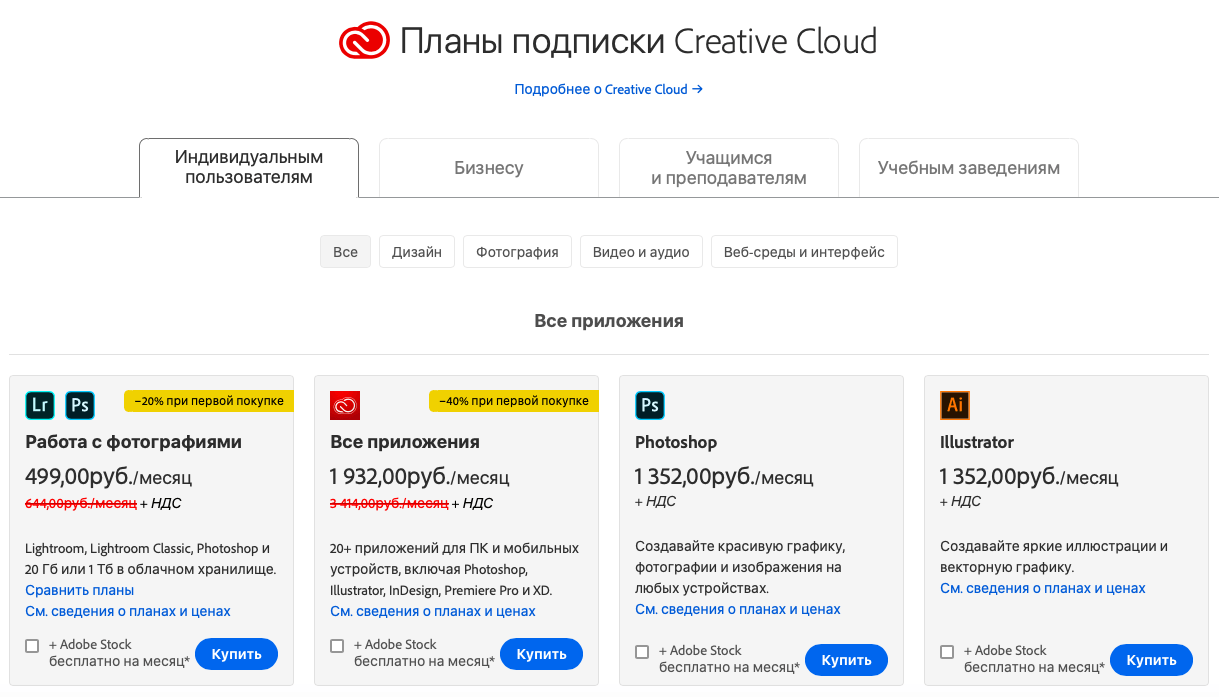Viewport: 1219px width, 697px height.
Task: Click the crossed-out 644,00руб. price
Action: (81, 503)
